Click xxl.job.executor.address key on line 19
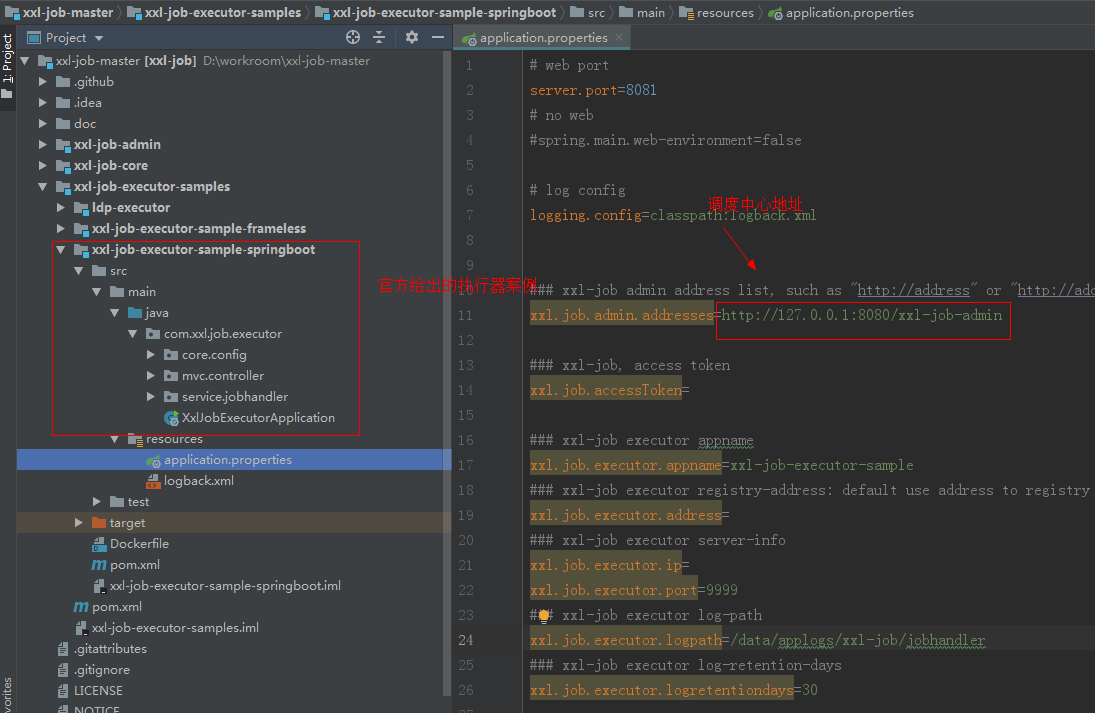This screenshot has height=713, width=1095. click(x=626, y=515)
